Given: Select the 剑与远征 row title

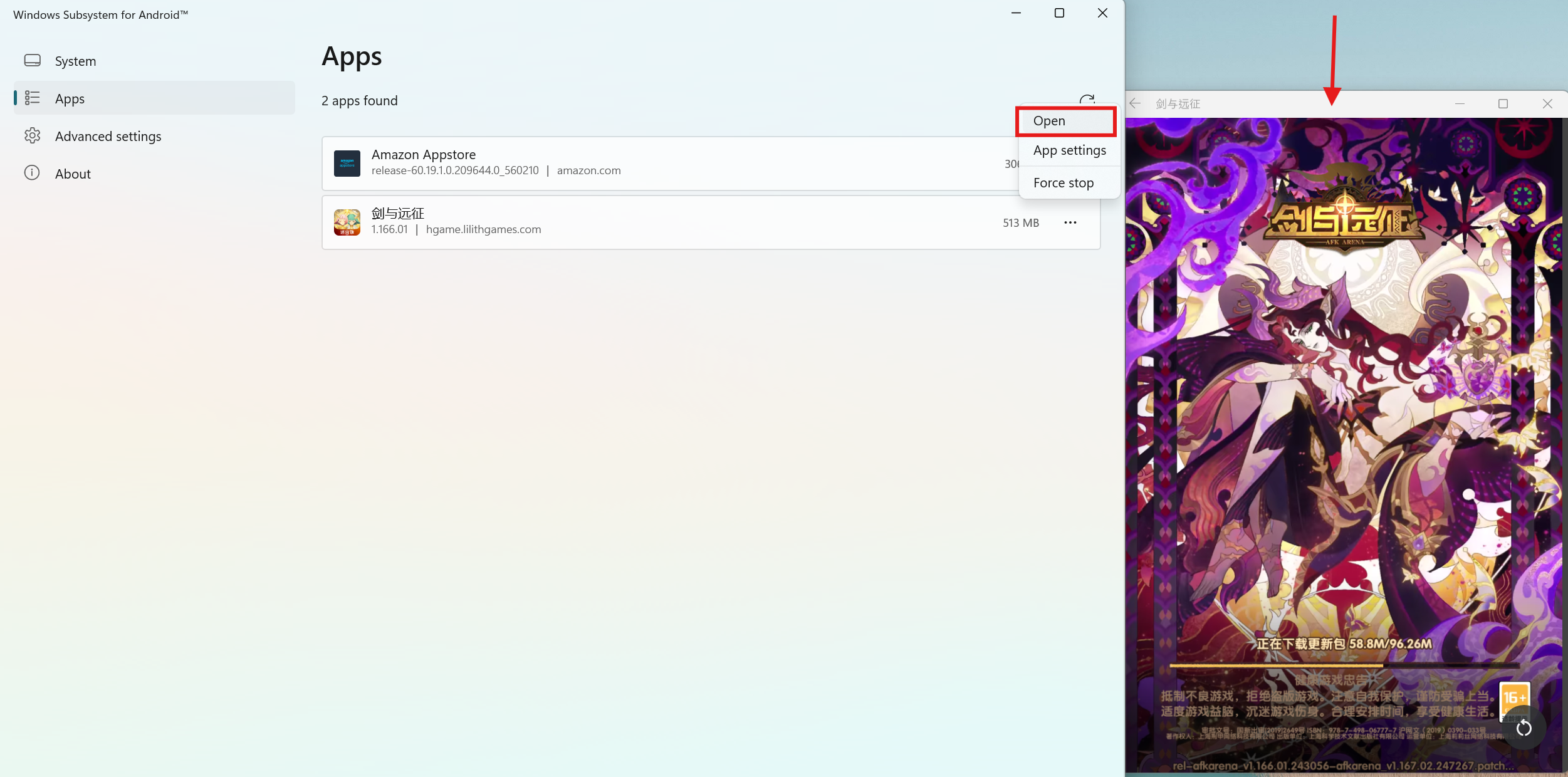Looking at the screenshot, I should (x=398, y=213).
